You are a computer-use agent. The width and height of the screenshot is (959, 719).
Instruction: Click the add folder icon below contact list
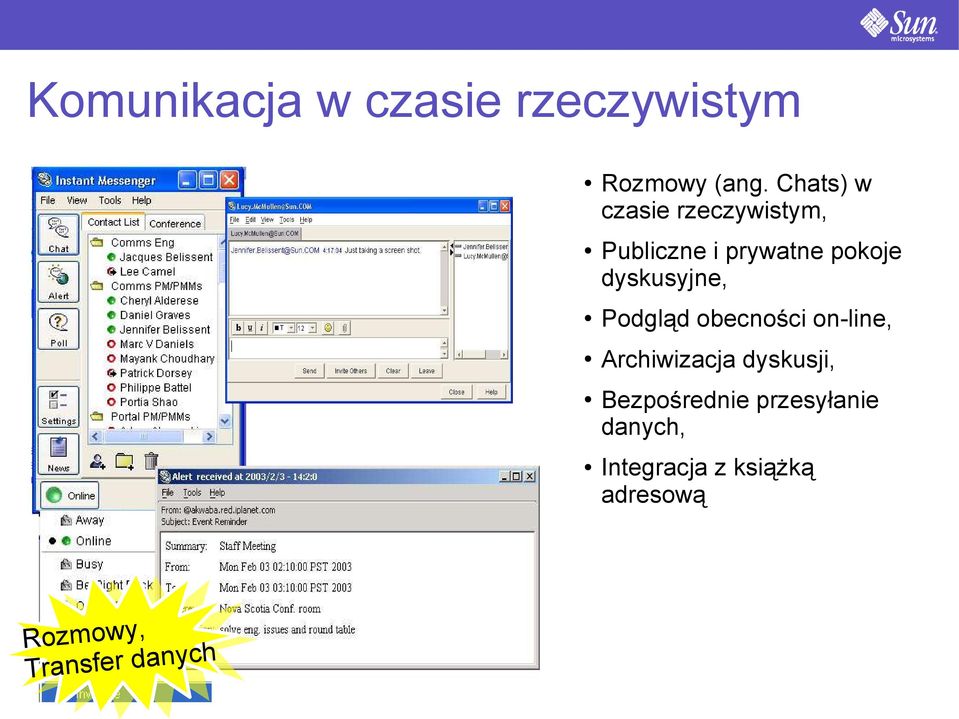pyautogui.click(x=124, y=460)
